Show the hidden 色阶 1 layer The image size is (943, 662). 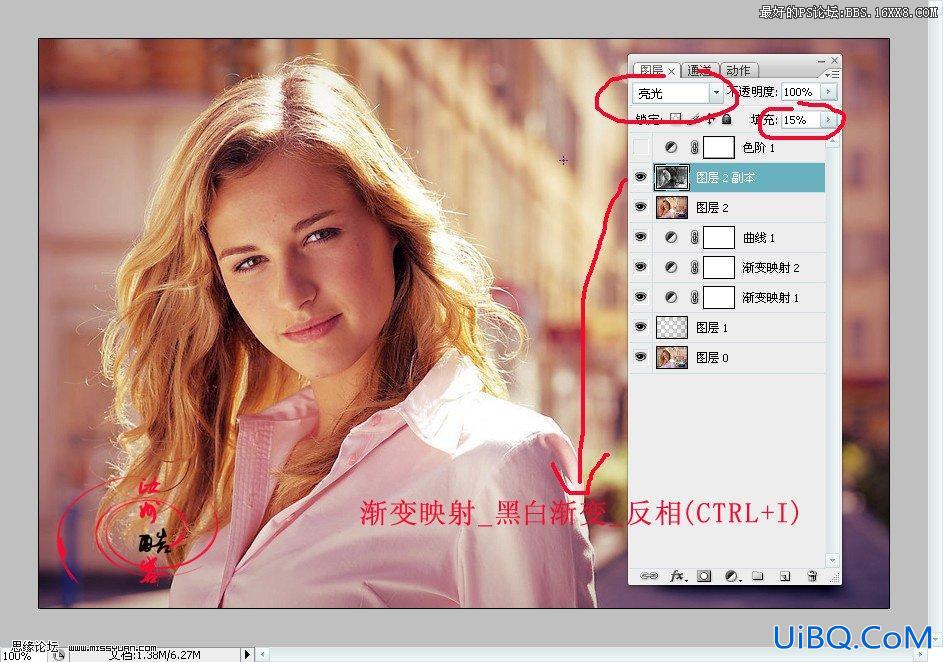(641, 147)
